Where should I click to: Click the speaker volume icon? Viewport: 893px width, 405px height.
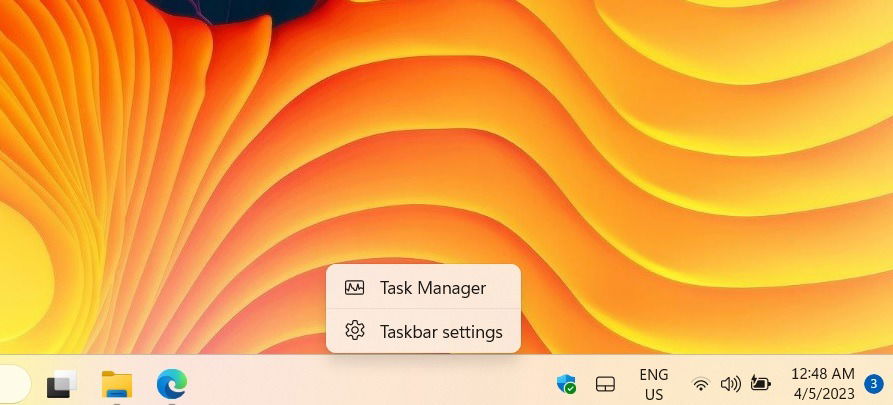[730, 384]
